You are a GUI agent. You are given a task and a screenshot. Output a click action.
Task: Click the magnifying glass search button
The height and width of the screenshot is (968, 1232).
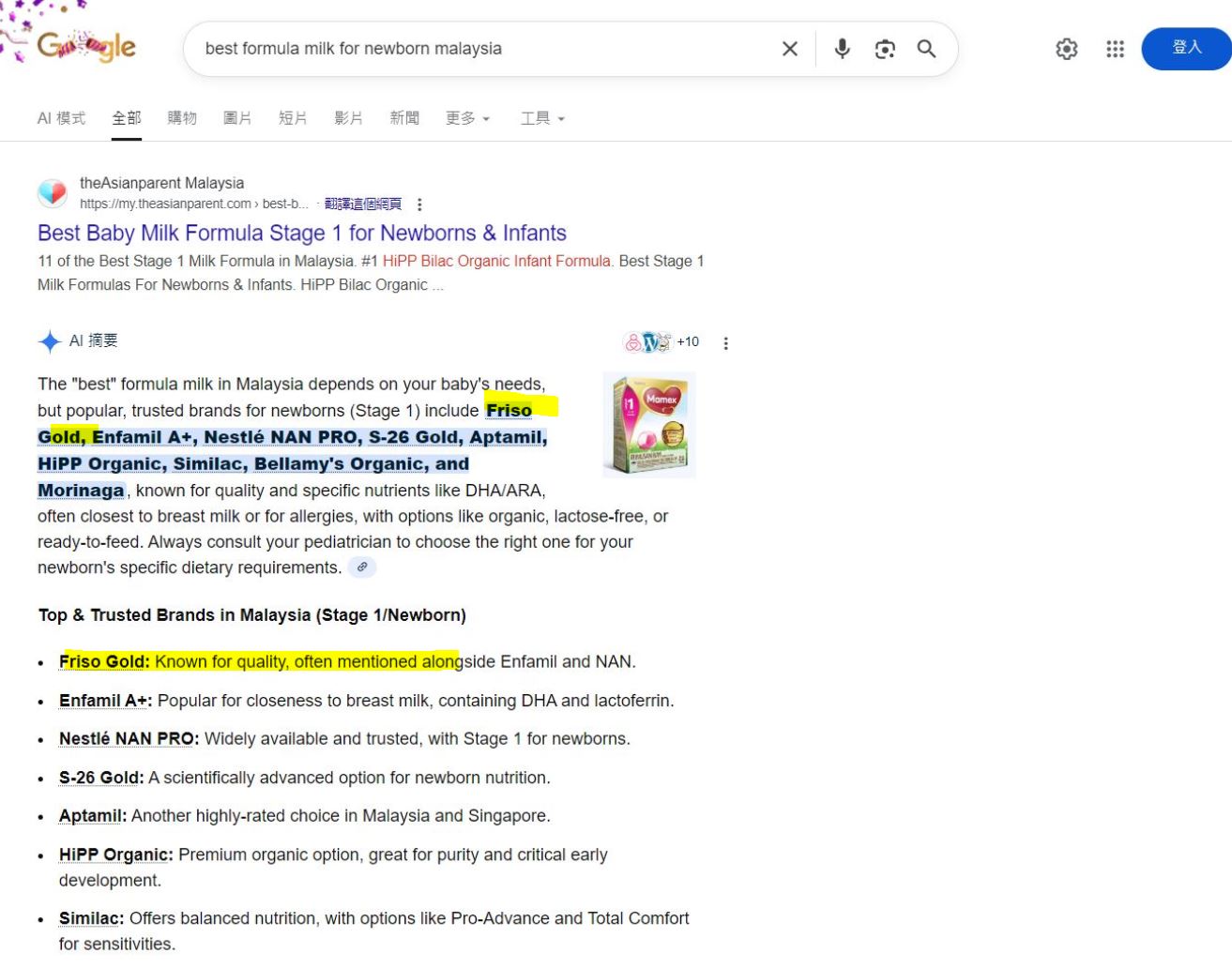pos(926,49)
